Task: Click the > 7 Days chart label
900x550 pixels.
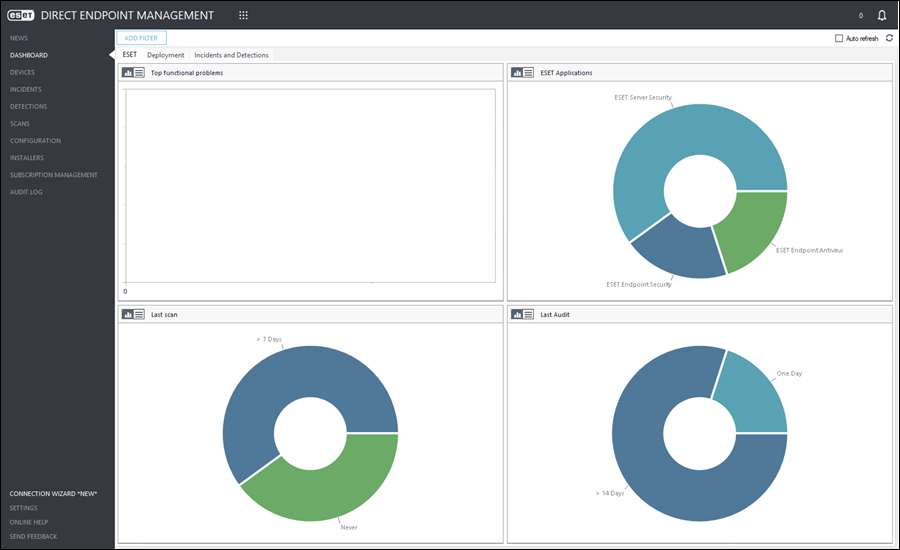Action: [269, 339]
